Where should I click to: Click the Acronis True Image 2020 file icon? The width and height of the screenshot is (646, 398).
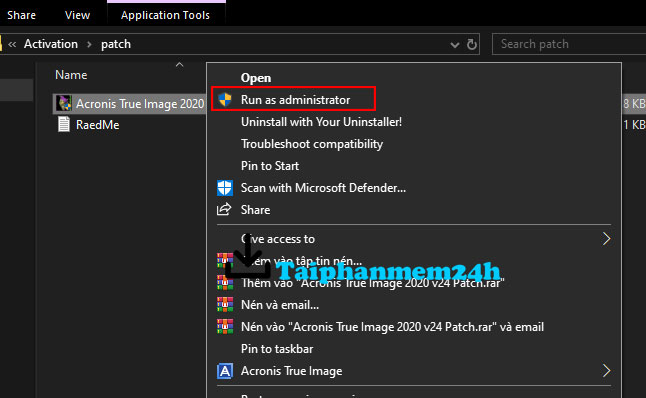tap(64, 103)
